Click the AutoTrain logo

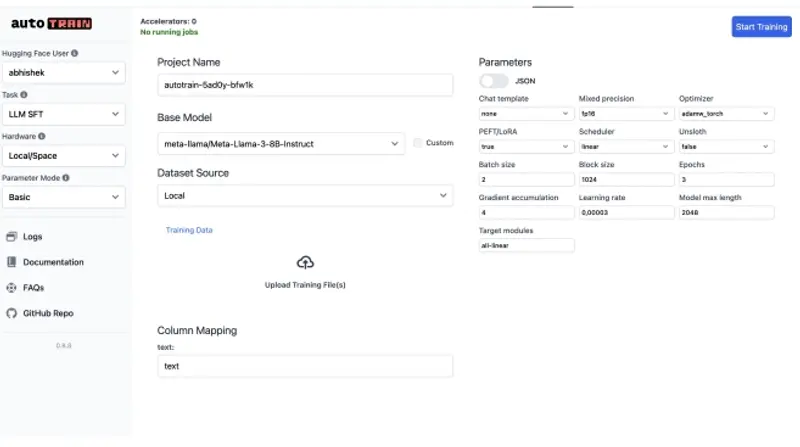[x=52, y=23]
